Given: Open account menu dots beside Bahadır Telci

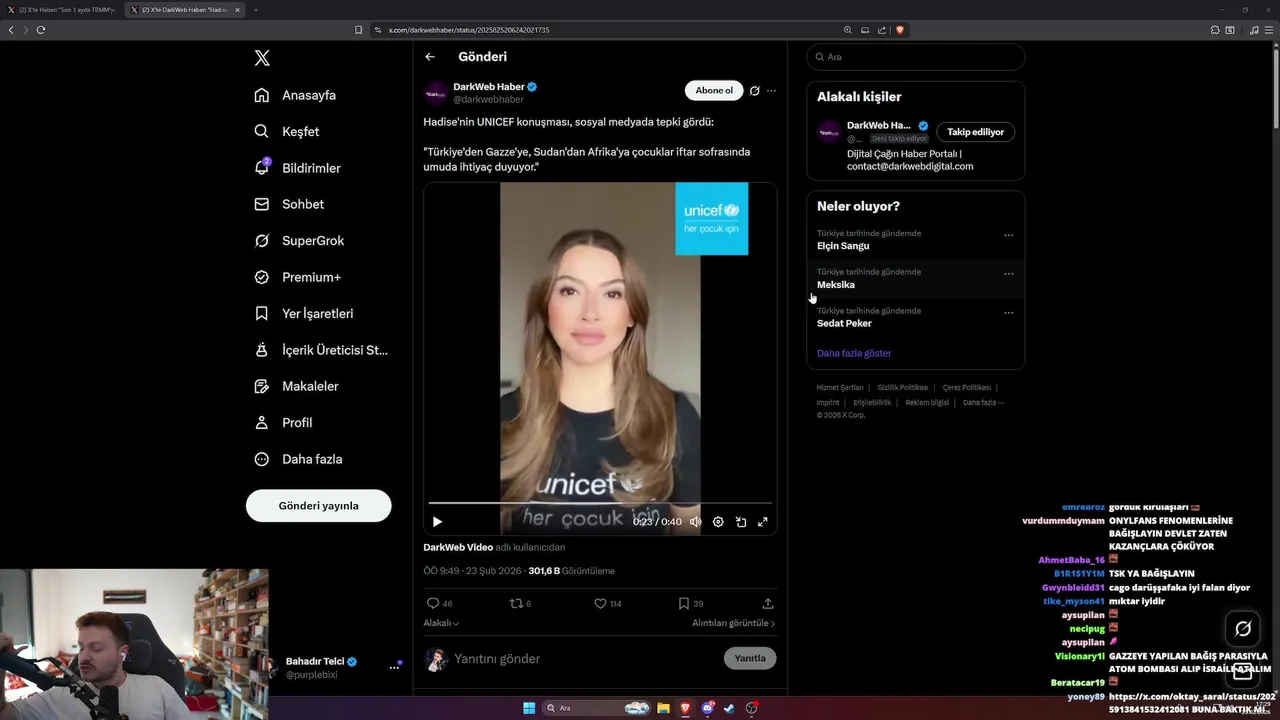Looking at the screenshot, I should (x=394, y=668).
